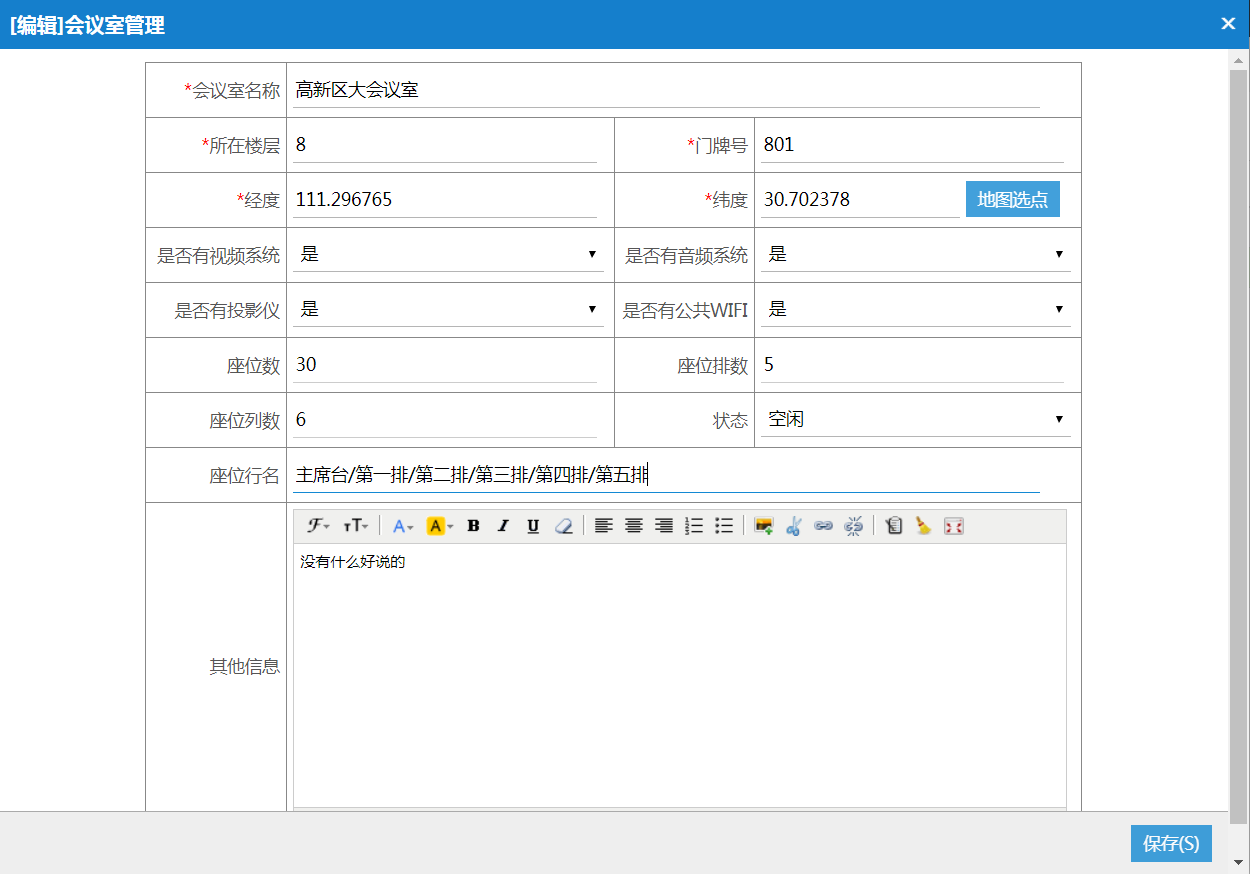Image resolution: width=1250 pixels, height=874 pixels.
Task: Click the 其他信息 label
Action: 244,666
